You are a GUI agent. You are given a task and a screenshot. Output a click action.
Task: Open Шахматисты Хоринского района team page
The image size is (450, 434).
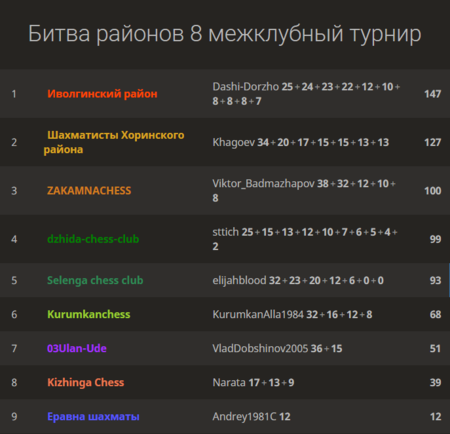click(x=114, y=142)
